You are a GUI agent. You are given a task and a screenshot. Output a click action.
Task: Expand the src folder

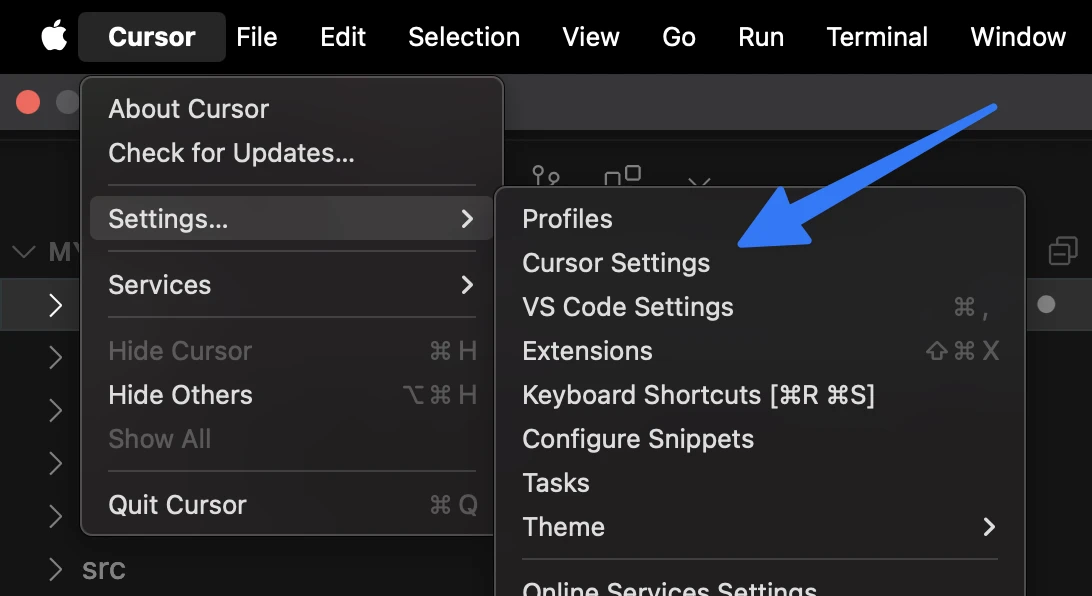point(56,569)
